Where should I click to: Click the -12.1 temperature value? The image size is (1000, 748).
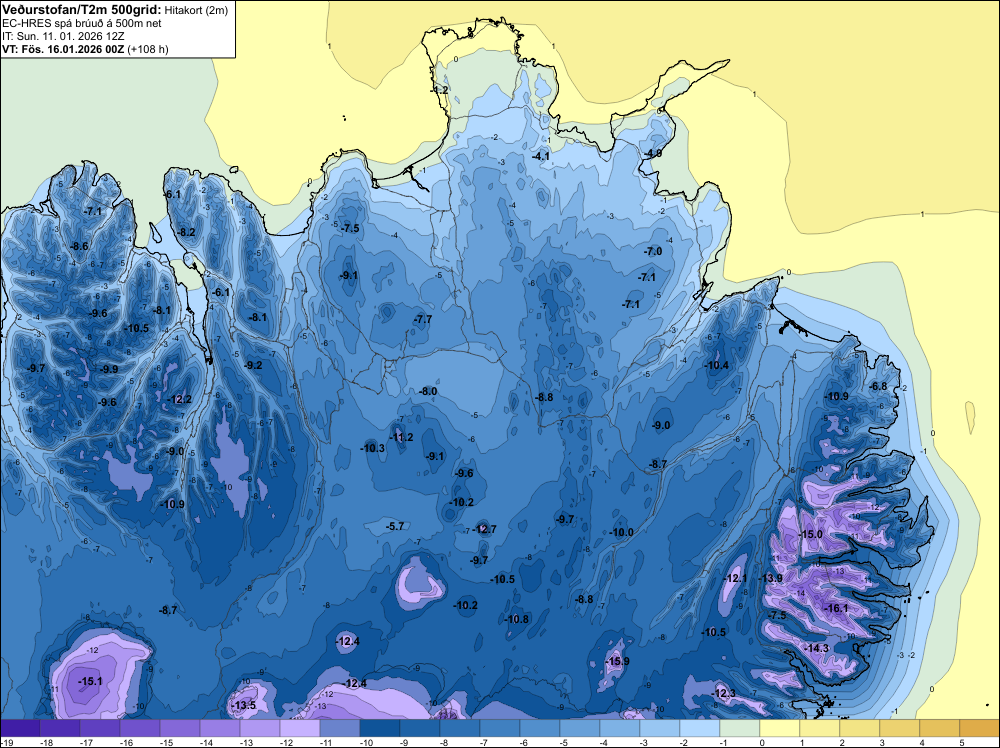(735, 578)
